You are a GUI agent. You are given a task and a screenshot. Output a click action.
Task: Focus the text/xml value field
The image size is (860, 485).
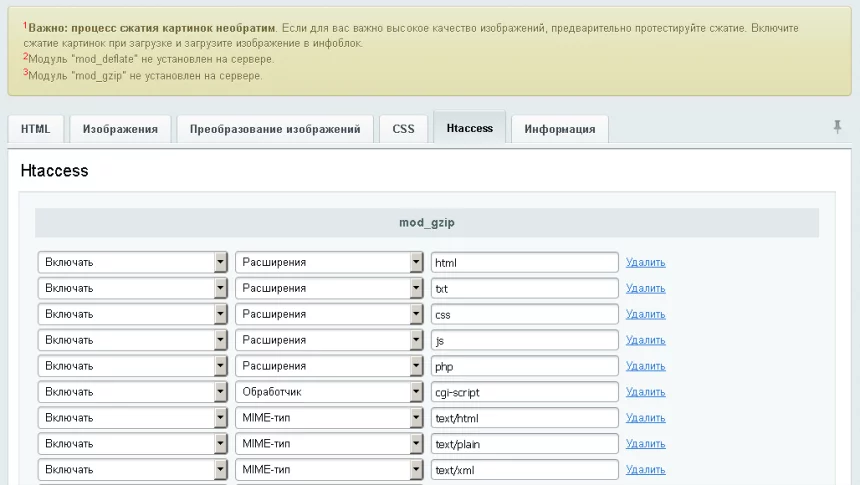pos(524,470)
